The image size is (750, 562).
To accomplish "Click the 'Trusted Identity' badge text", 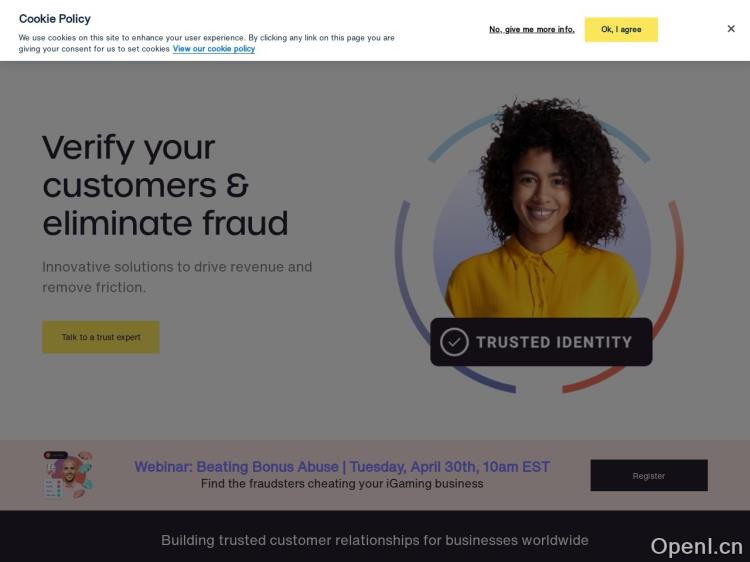I will (554, 342).
